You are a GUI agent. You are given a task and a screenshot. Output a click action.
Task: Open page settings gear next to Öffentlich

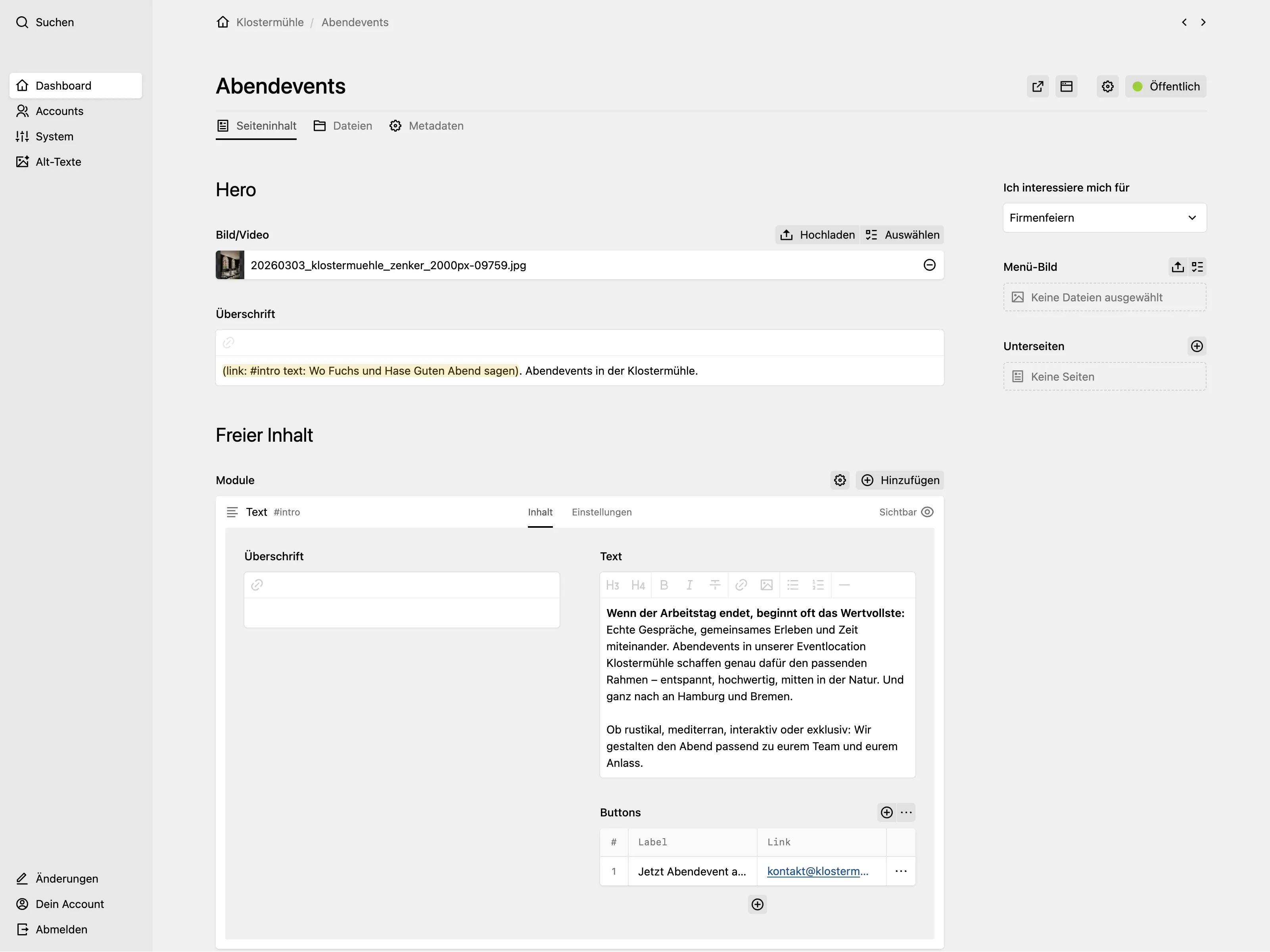pyautogui.click(x=1107, y=87)
